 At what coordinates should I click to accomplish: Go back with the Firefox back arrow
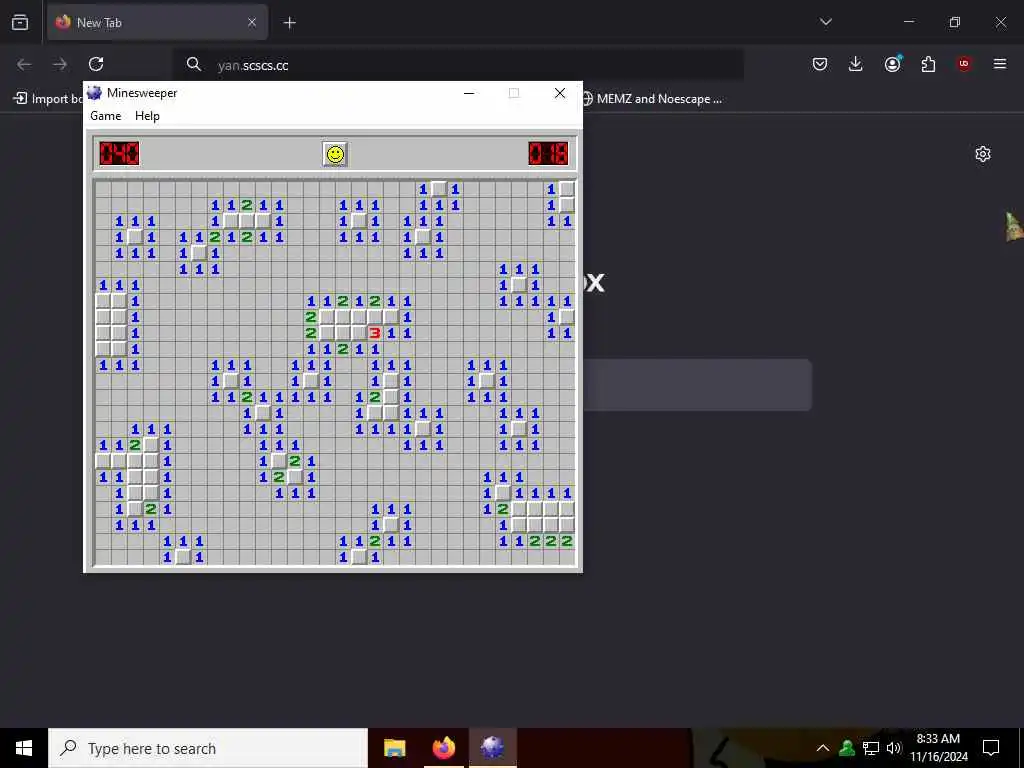pyautogui.click(x=24, y=64)
